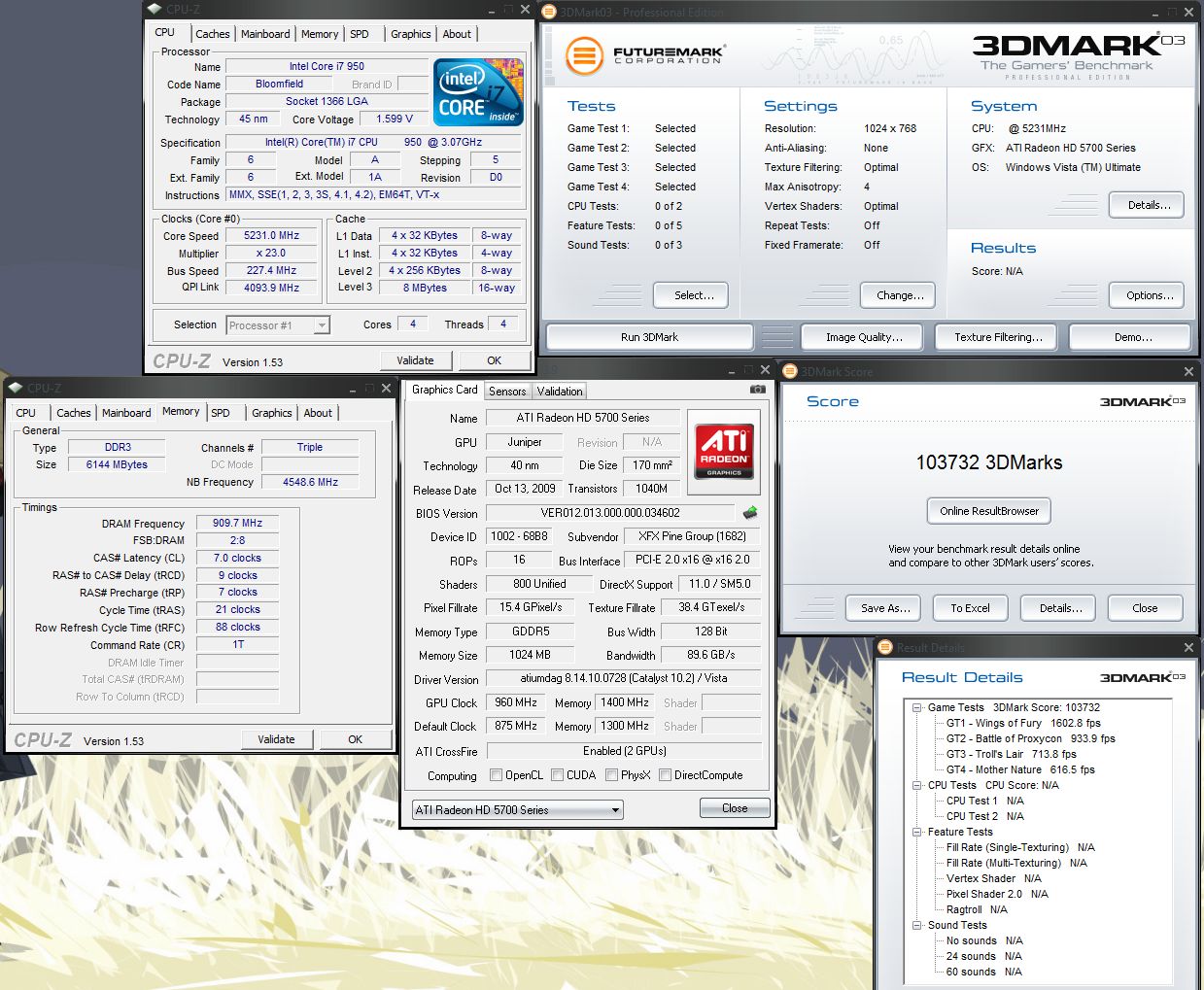
Task: Collapse the Feature Tests tree node
Action: [916, 832]
